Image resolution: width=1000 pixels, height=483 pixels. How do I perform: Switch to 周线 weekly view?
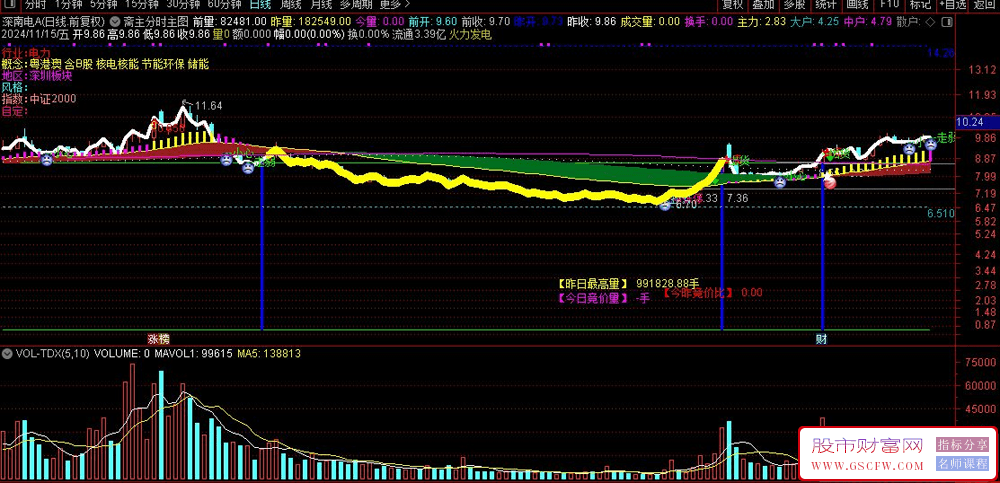click(x=290, y=4)
